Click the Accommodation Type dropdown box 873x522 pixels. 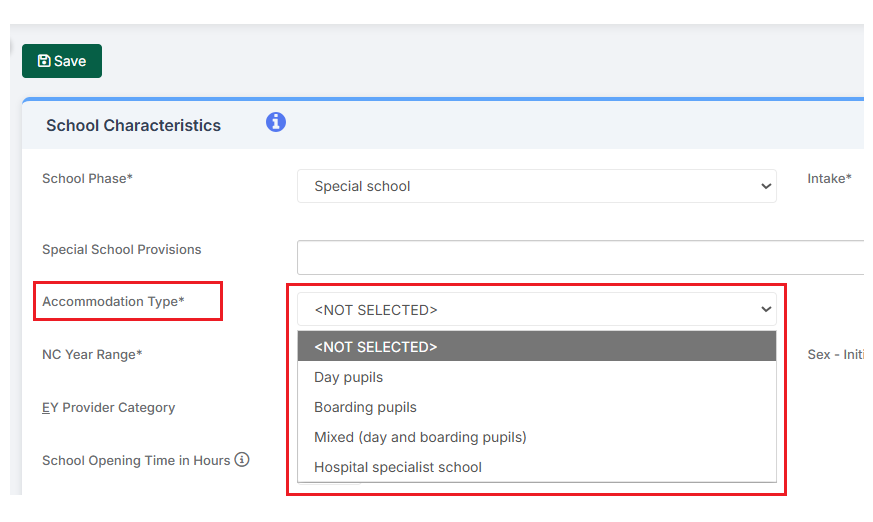coord(536,310)
